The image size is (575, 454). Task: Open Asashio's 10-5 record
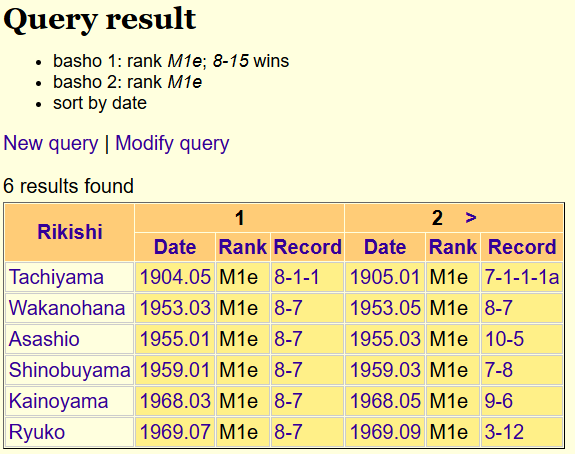(x=504, y=339)
